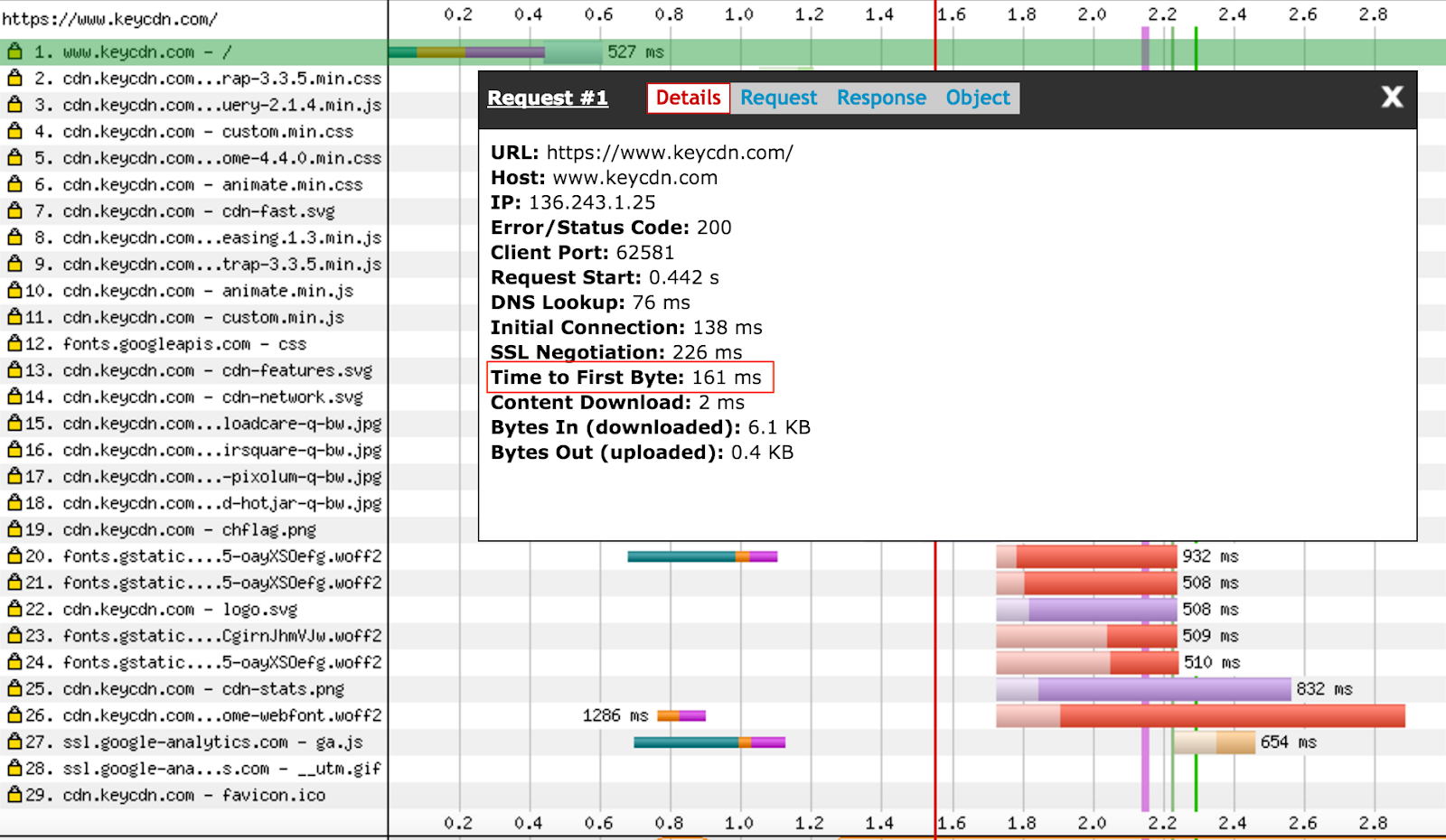This screenshot has width=1446, height=840.
Task: Click the purple 832 ms waterfall bar
Action: pos(1143,689)
